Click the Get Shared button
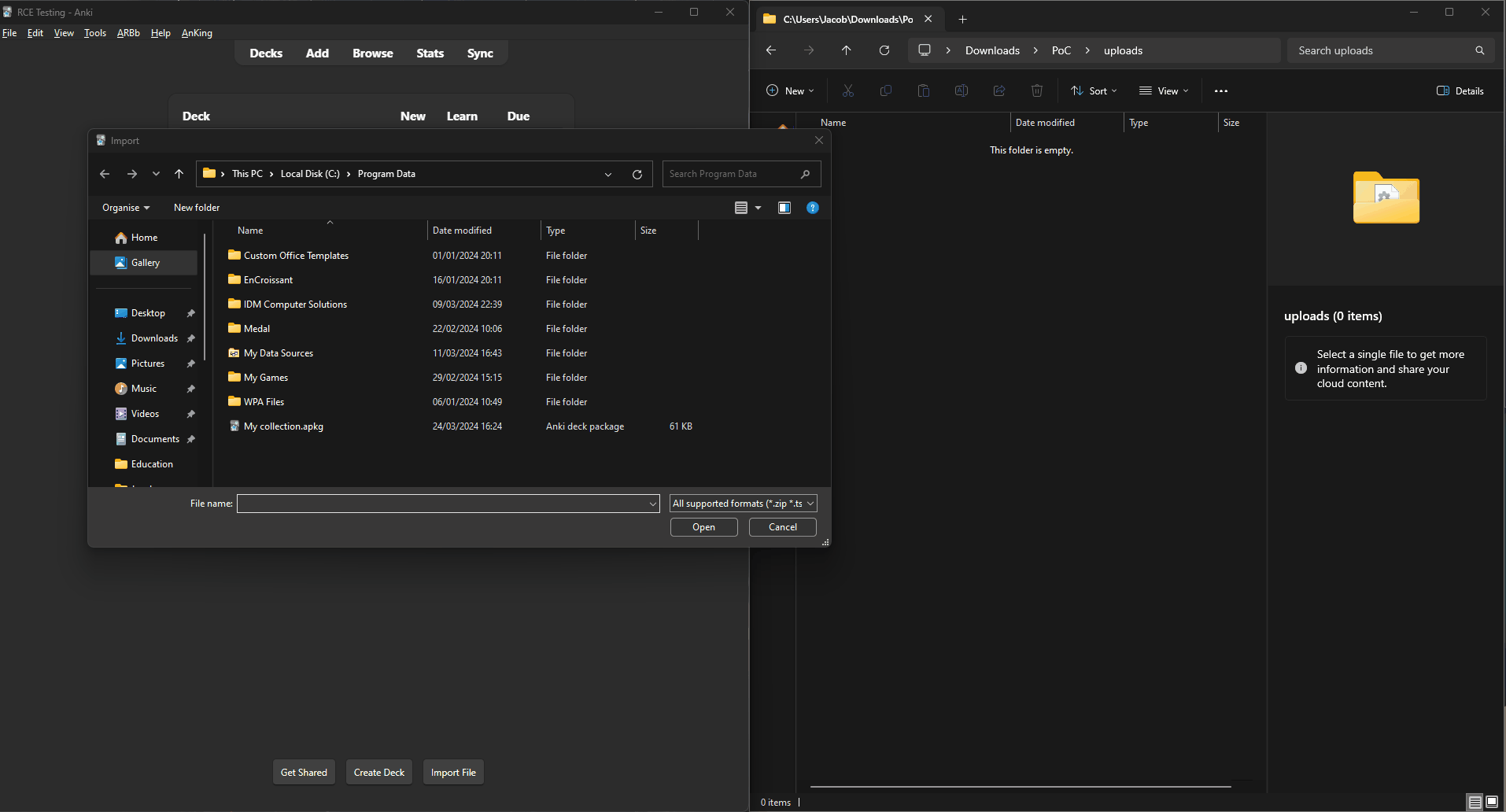This screenshot has height=812, width=1506. coord(304,773)
